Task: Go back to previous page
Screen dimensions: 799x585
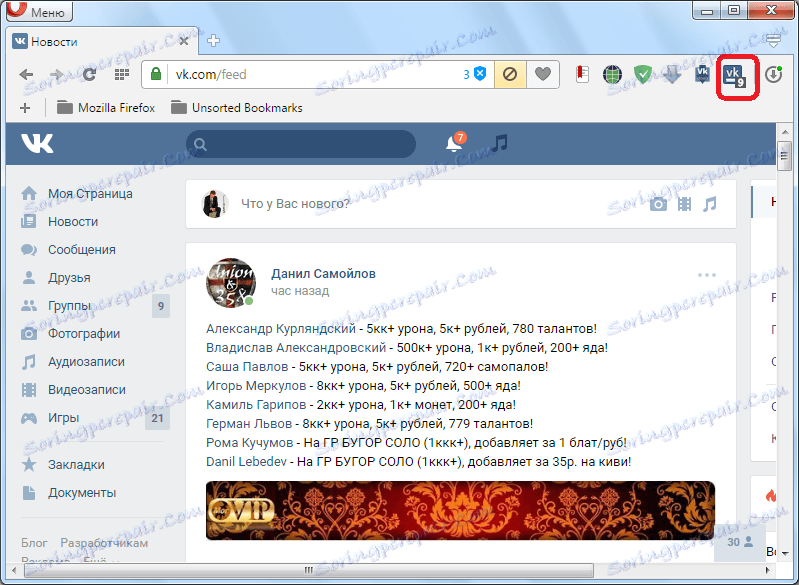Action: point(26,75)
